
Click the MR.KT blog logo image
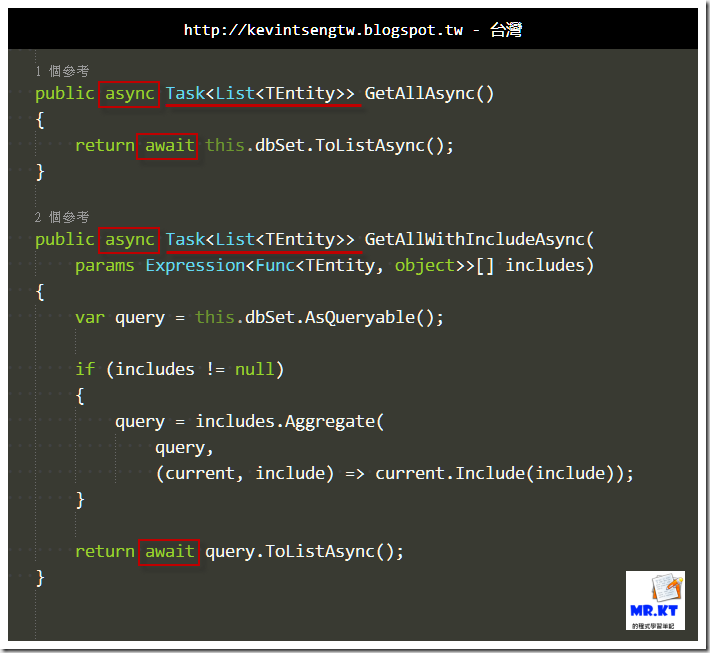(655, 600)
